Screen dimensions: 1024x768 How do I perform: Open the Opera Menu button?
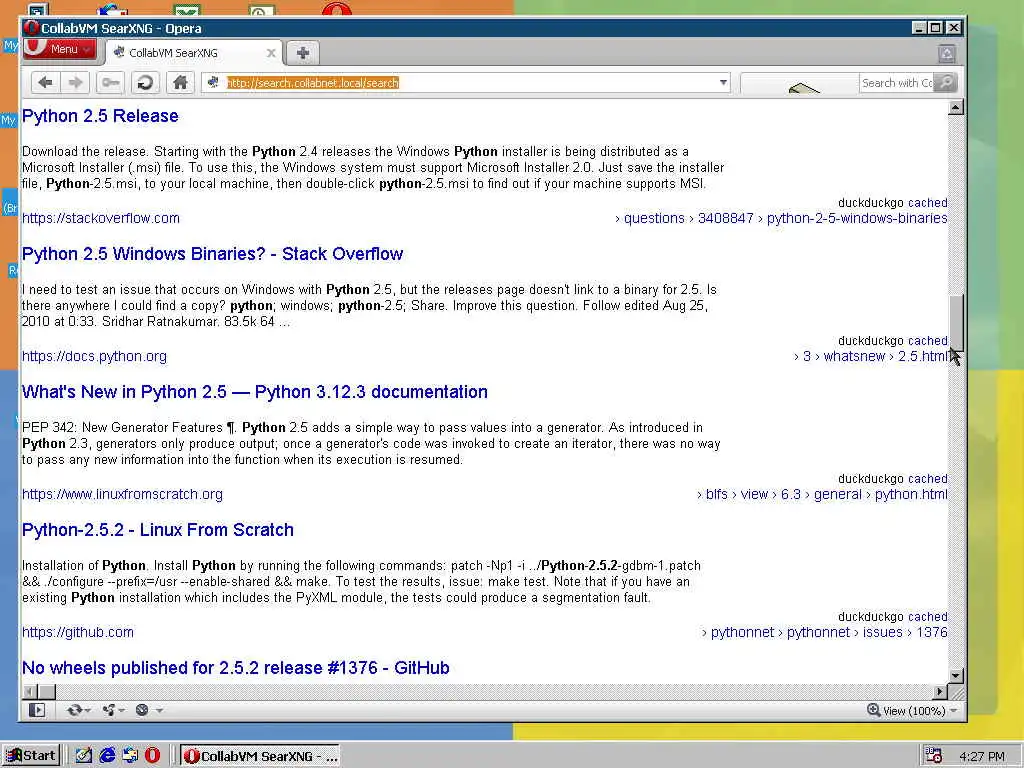[59, 49]
